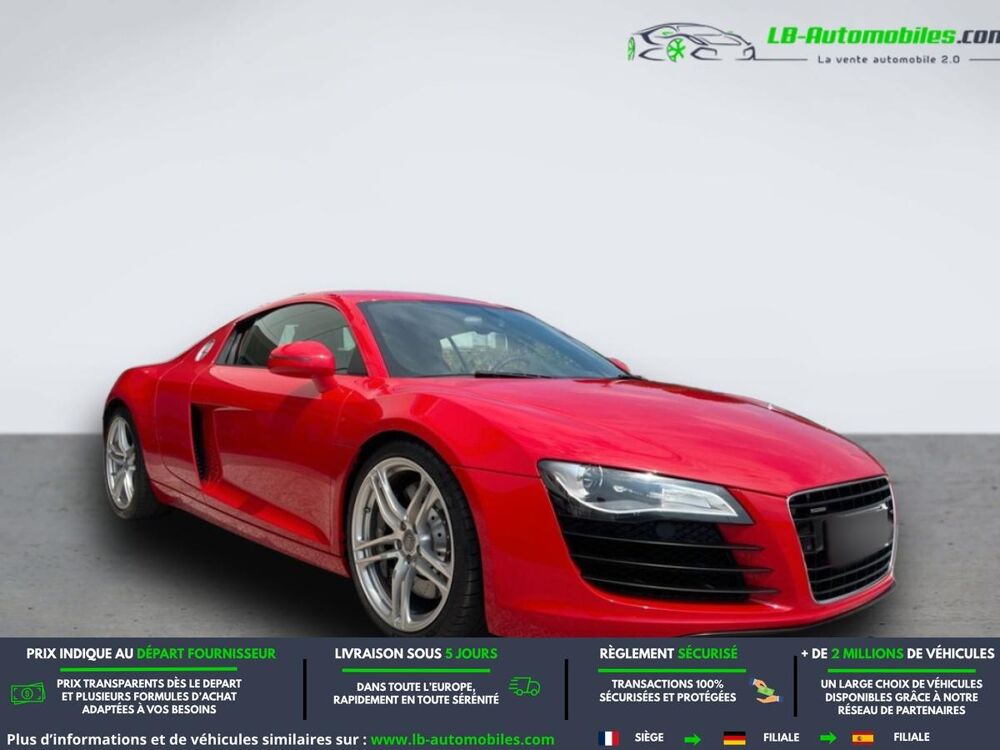
Task: Click the FILIALE label next to German flag
Action: point(781,737)
